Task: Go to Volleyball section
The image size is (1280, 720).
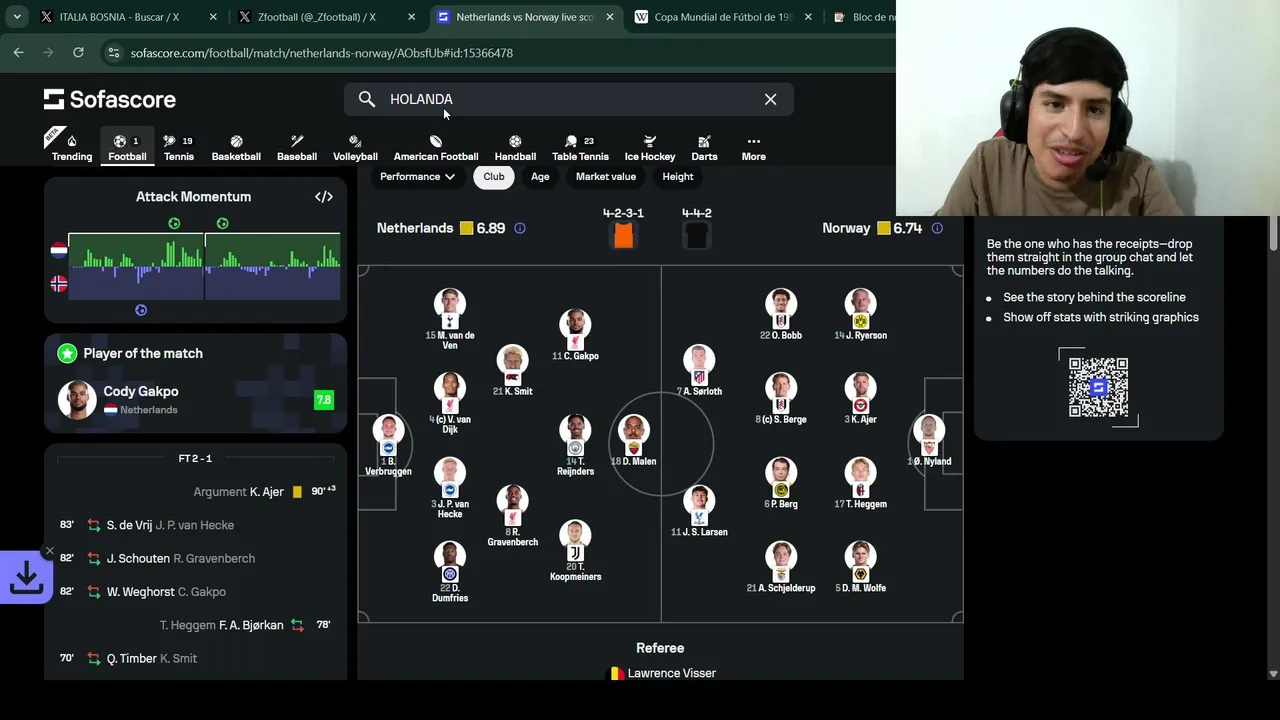Action: 355,148
